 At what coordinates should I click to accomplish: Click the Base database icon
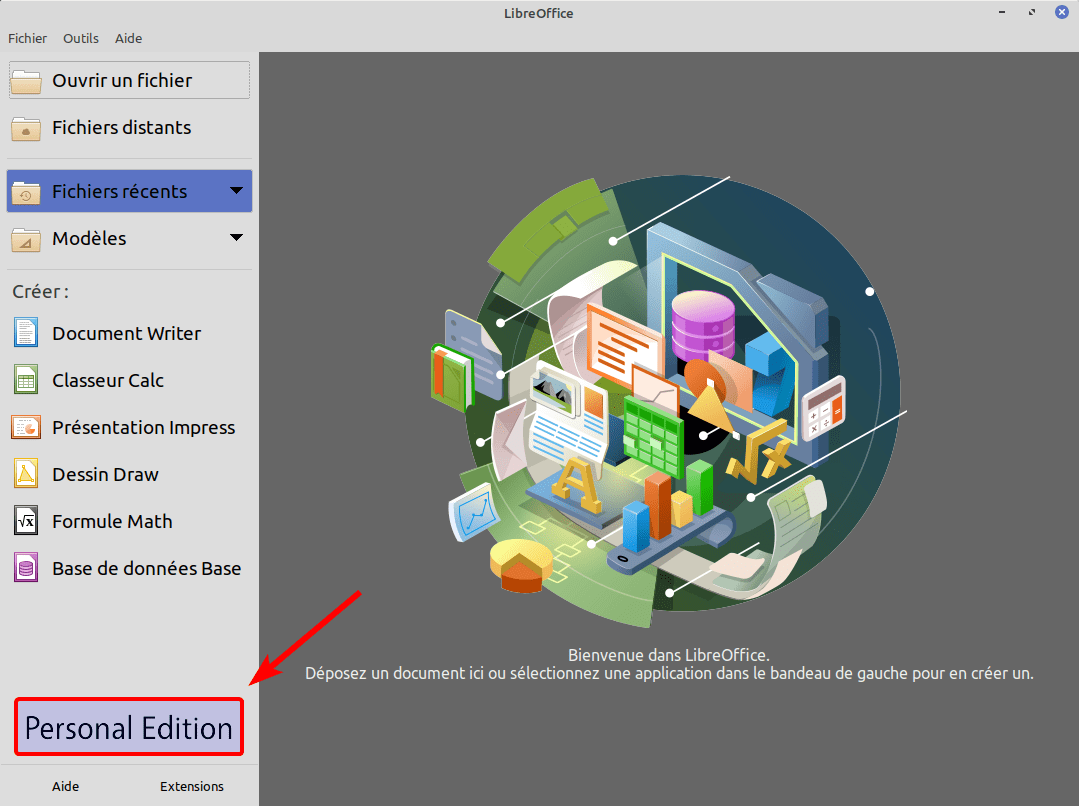click(26, 569)
